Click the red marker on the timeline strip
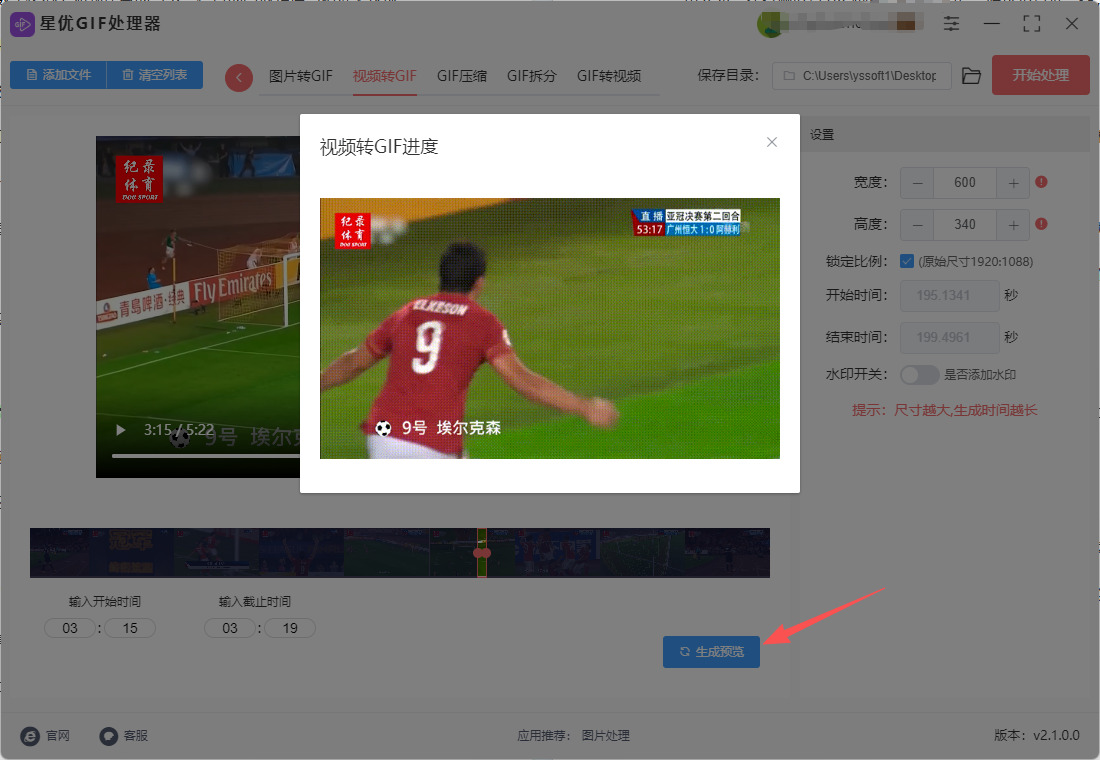1100x760 pixels. point(482,553)
